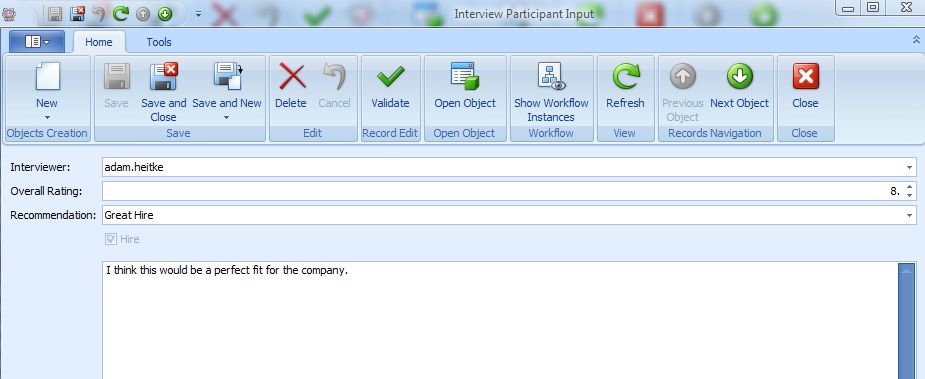Open the Interviewer dropdown arrow
925x379 pixels.
[x=909, y=168]
